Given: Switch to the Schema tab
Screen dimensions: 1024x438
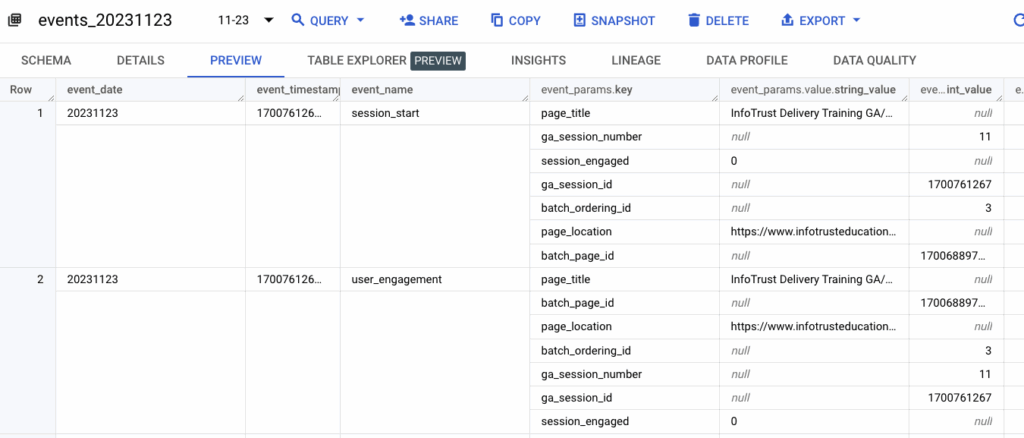Looking at the screenshot, I should [x=46, y=61].
